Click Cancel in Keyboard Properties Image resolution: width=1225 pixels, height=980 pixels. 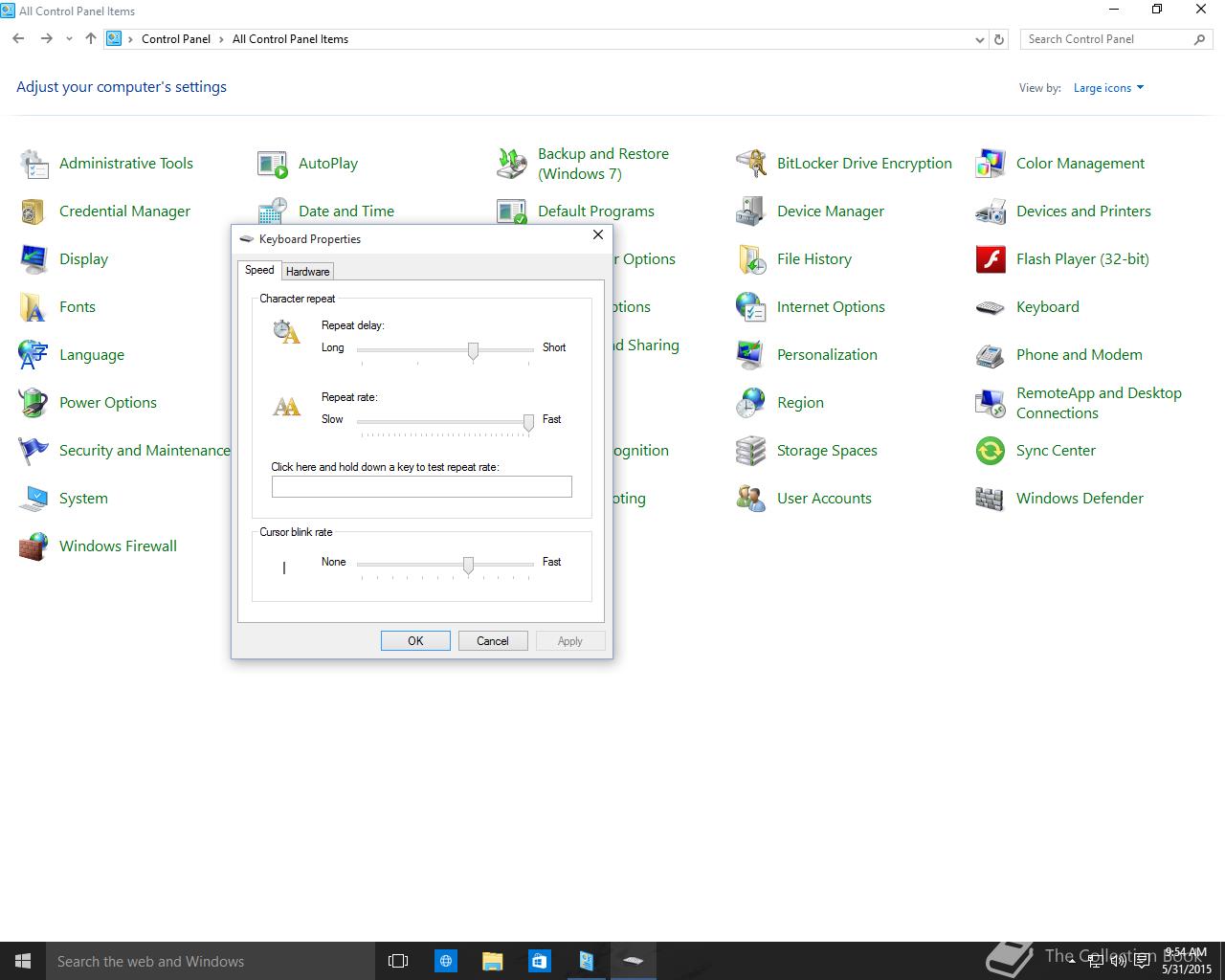click(493, 641)
